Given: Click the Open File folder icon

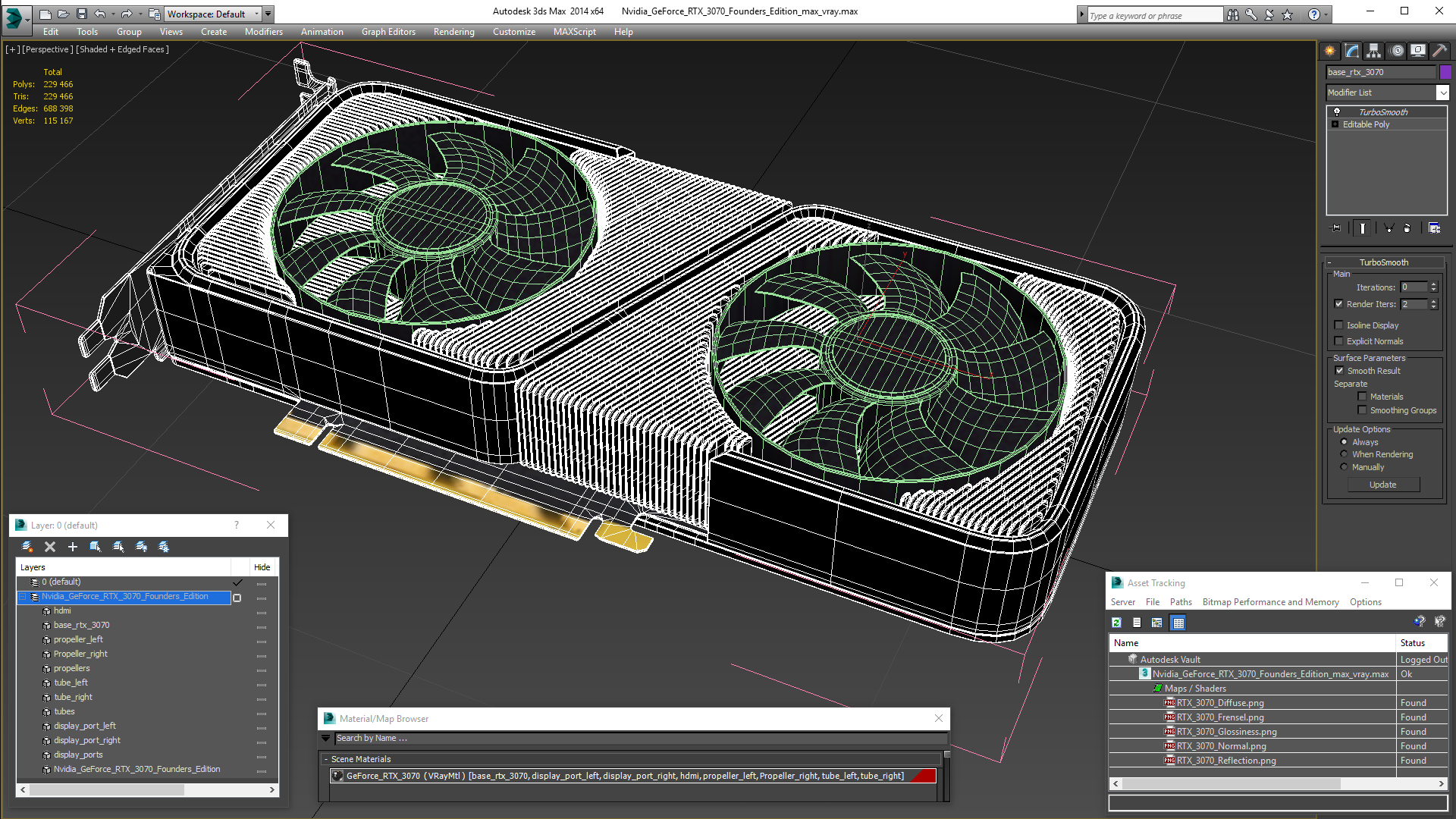Looking at the screenshot, I should tap(64, 14).
